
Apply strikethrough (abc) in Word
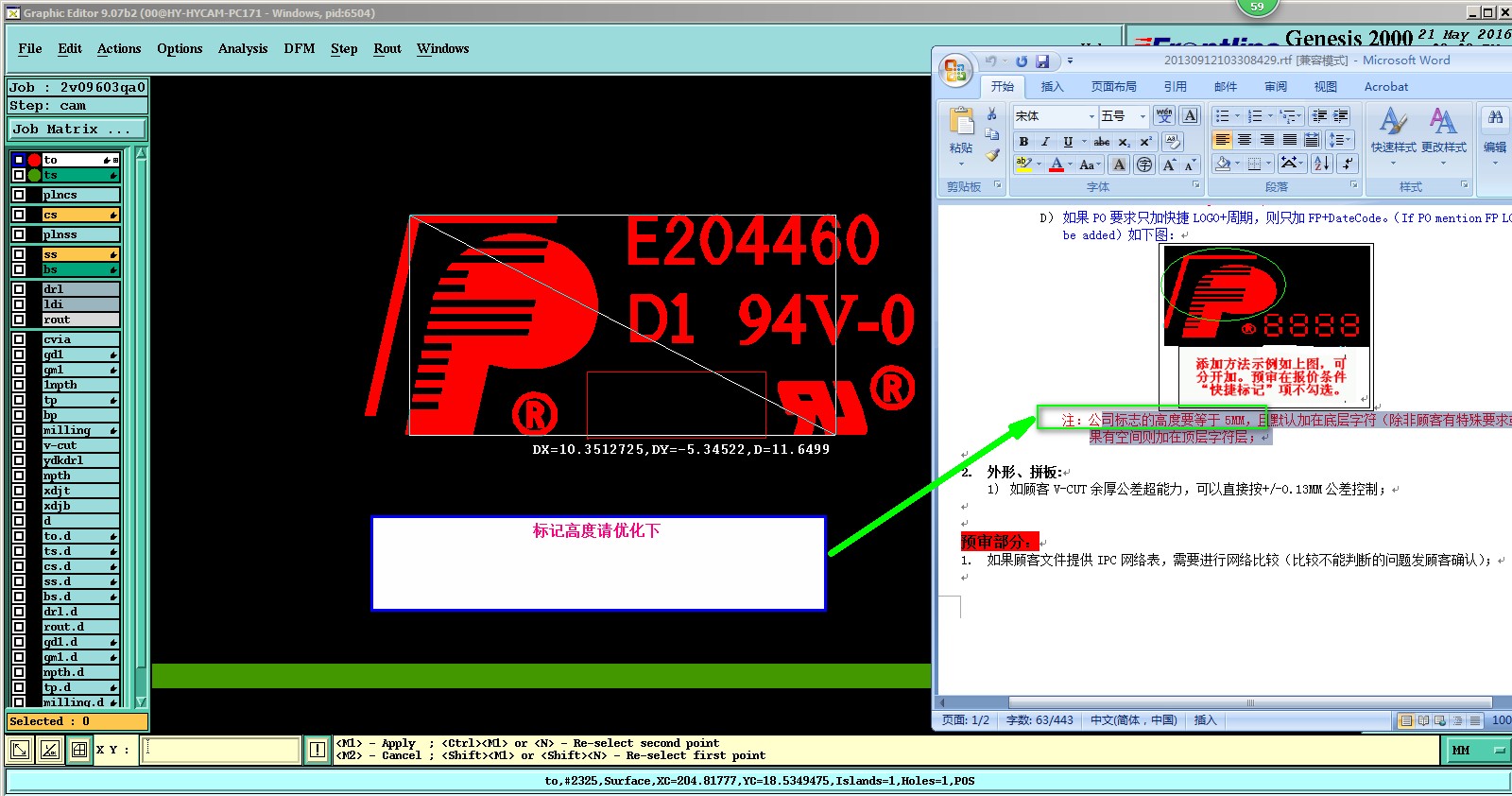(1102, 142)
